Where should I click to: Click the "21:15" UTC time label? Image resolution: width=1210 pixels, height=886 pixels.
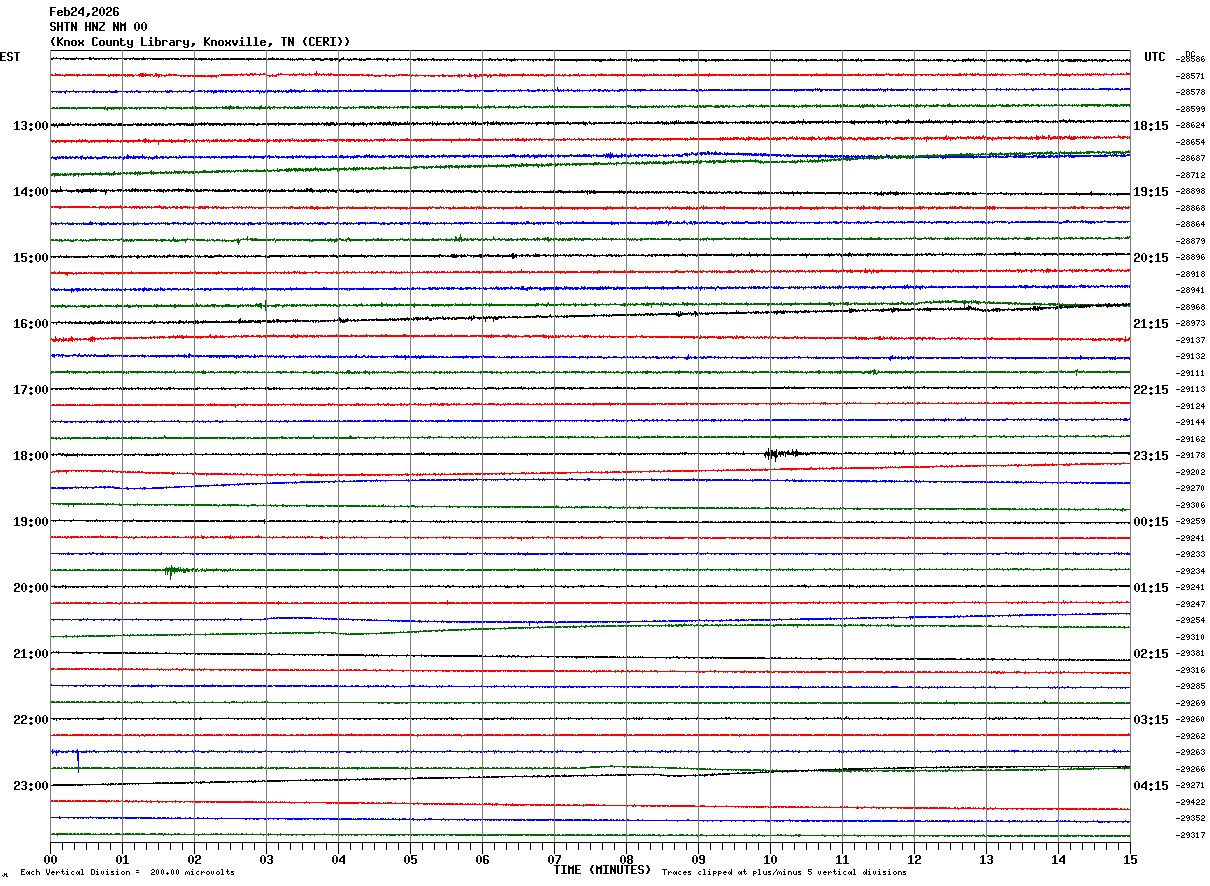click(1151, 324)
